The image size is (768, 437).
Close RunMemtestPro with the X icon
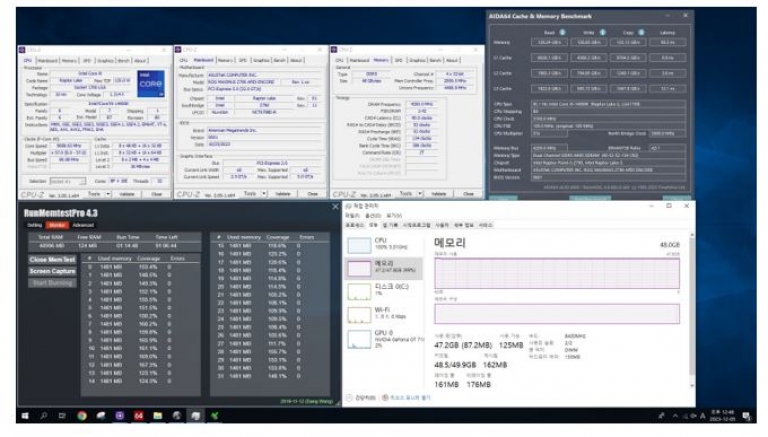click(335, 207)
